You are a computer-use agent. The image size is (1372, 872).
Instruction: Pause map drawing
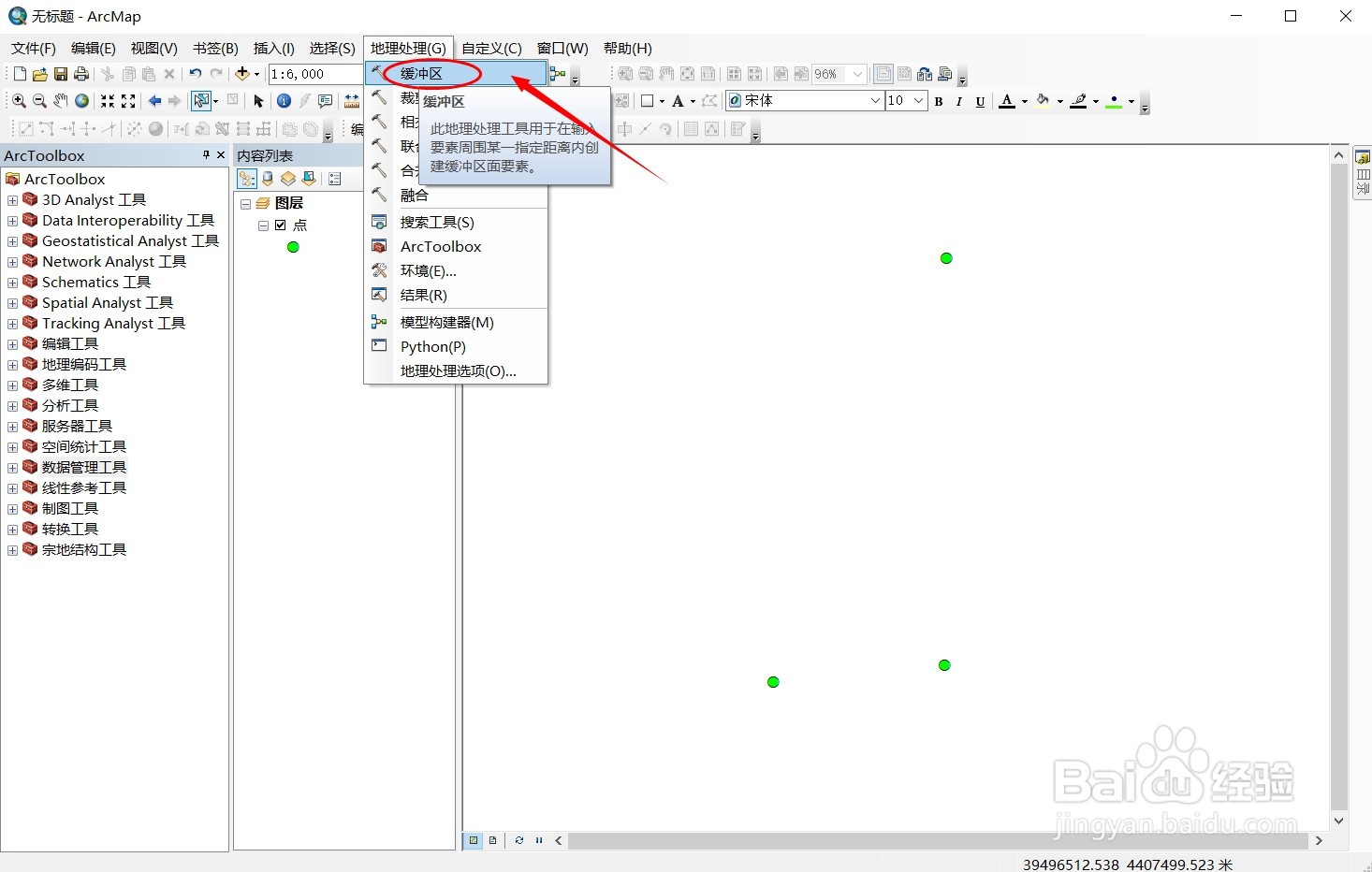coord(539,840)
